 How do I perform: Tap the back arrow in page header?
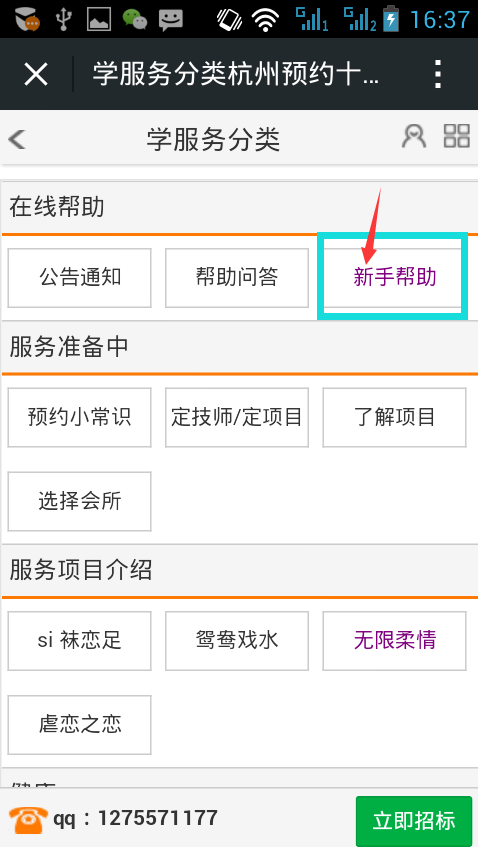click(17, 139)
